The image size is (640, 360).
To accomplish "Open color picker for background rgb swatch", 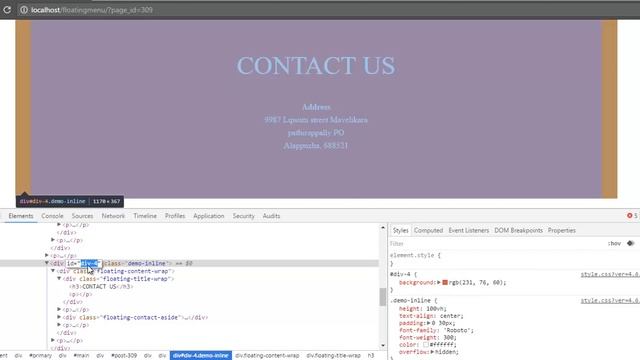I will (x=445, y=282).
